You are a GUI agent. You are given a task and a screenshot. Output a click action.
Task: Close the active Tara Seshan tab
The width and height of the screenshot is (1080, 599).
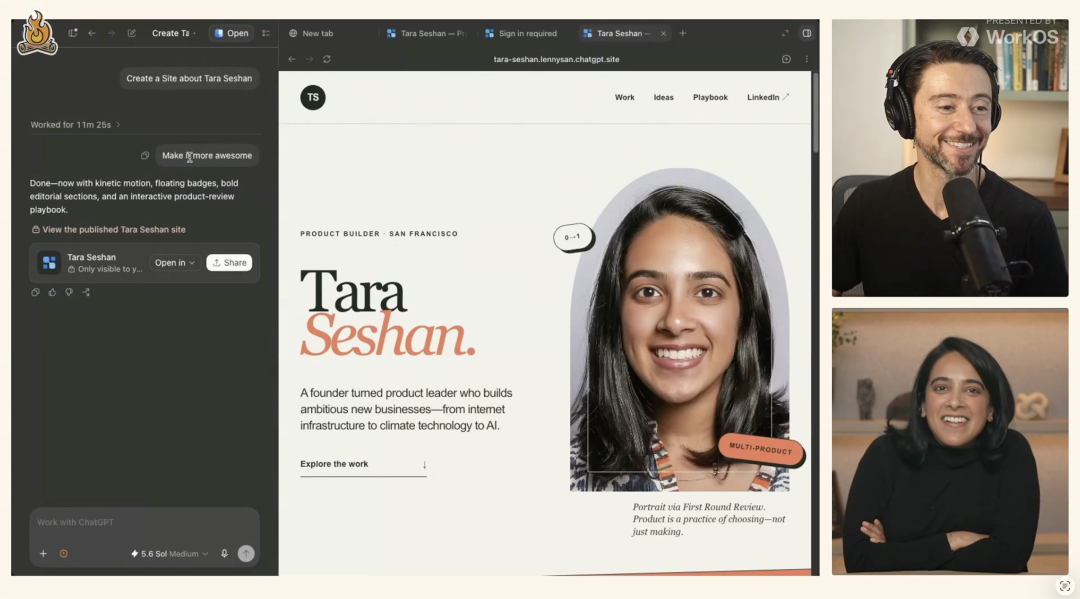click(663, 33)
